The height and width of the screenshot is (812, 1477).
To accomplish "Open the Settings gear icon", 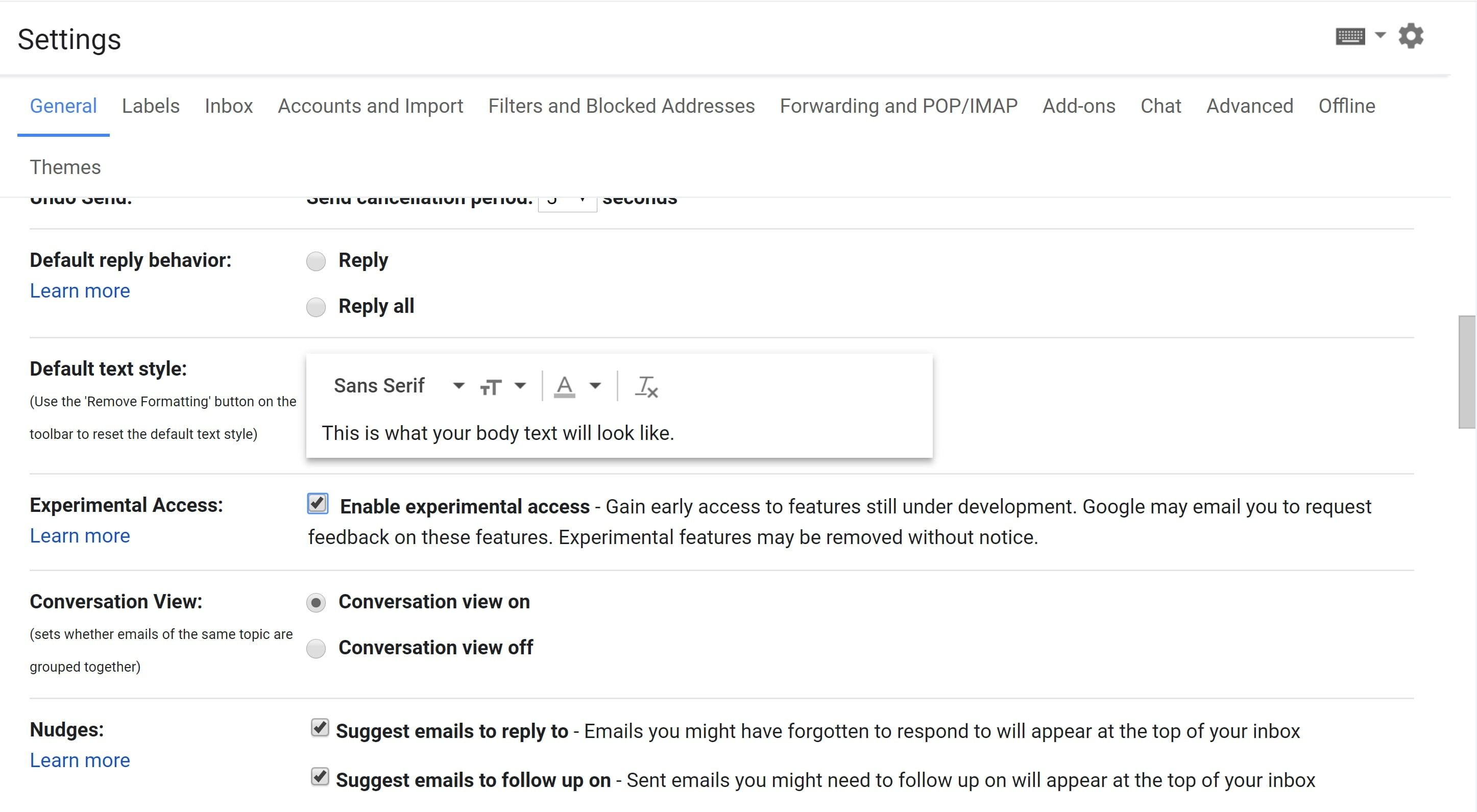I will point(1411,37).
